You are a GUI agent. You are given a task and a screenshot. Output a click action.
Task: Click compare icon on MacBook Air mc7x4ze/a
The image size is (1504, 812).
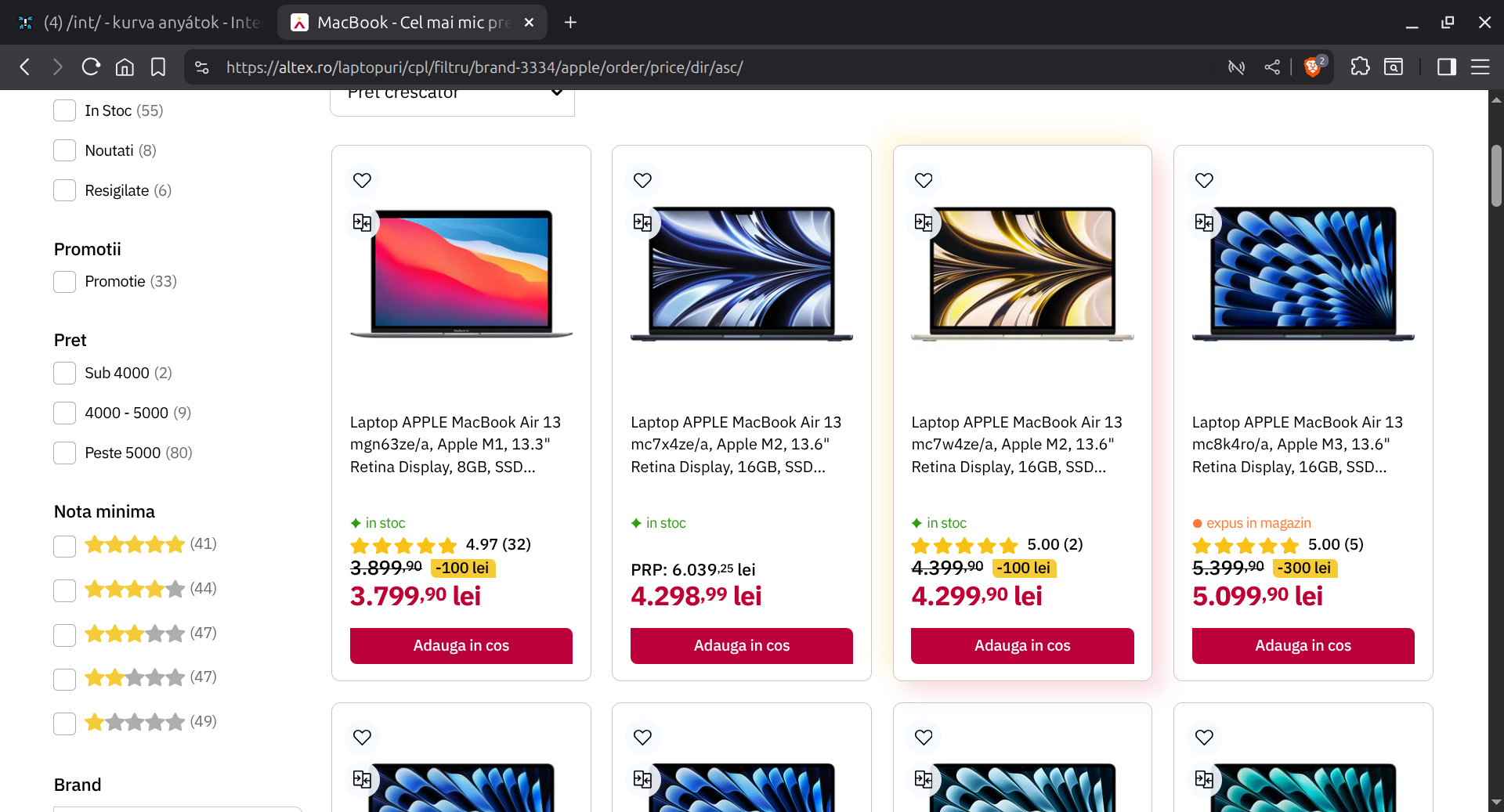pos(642,223)
